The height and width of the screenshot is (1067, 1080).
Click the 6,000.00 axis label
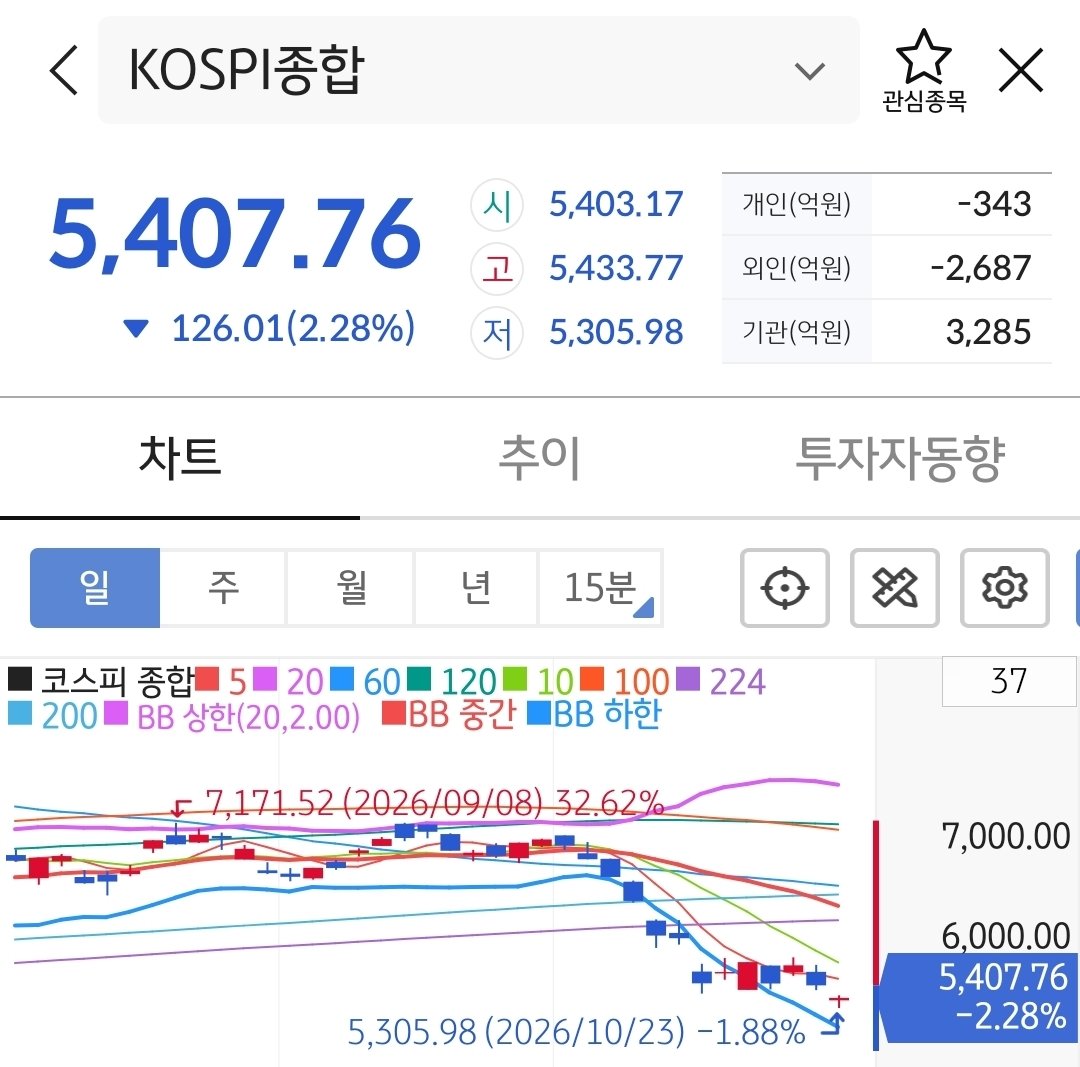pyautogui.click(x=1006, y=936)
